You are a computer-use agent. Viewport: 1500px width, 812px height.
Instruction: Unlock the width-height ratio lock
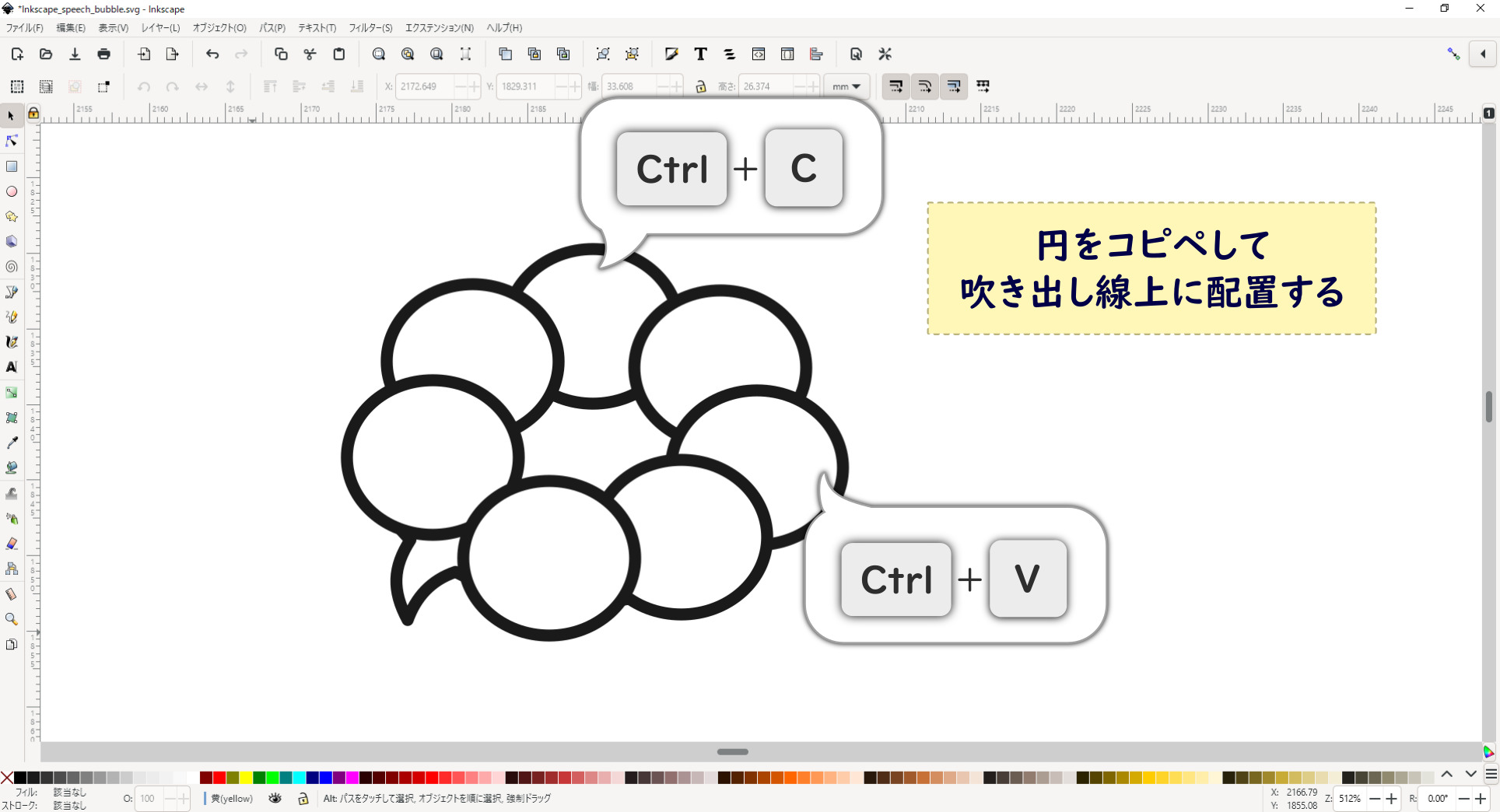point(701,86)
